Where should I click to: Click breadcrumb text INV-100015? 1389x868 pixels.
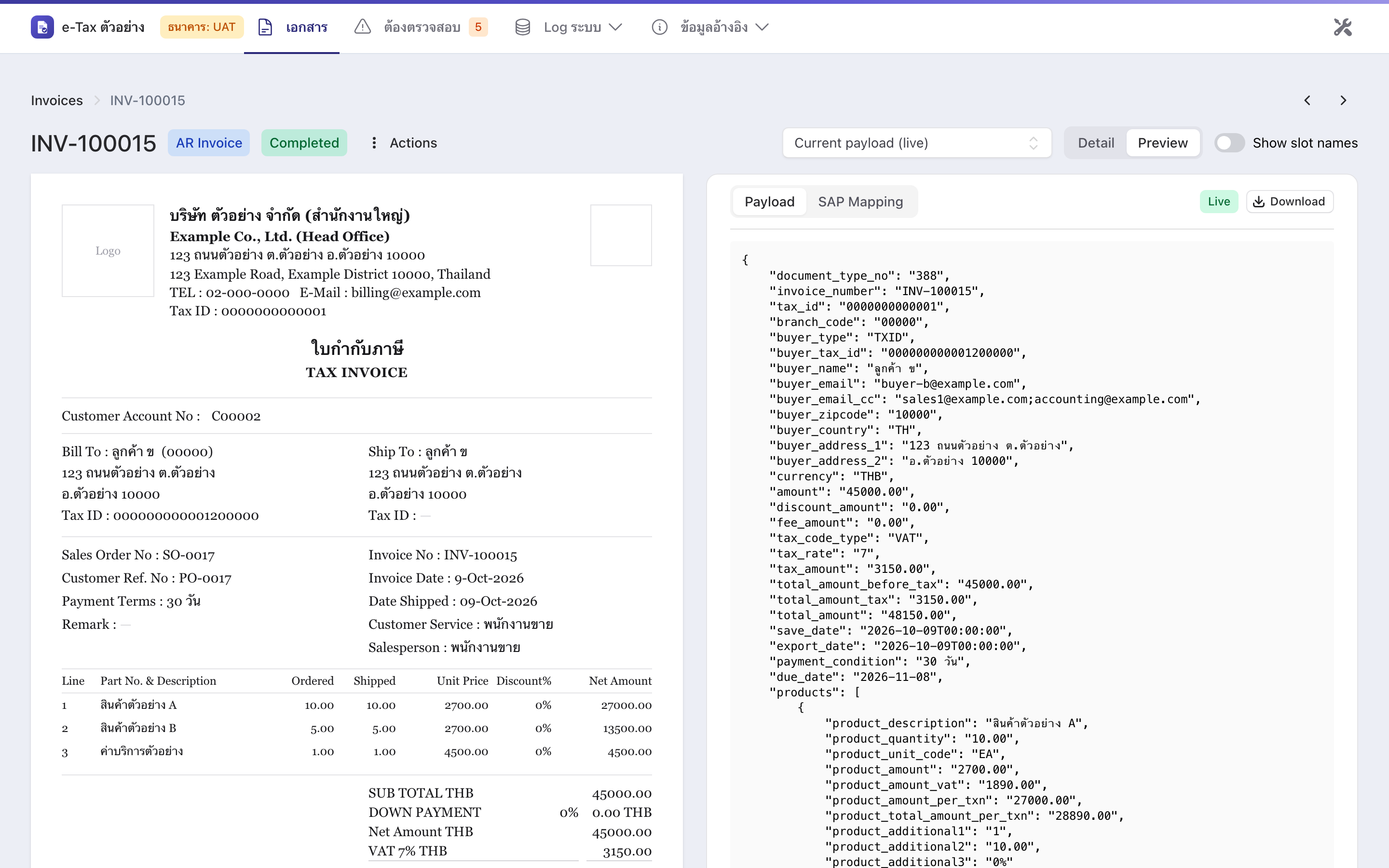pyautogui.click(x=148, y=100)
